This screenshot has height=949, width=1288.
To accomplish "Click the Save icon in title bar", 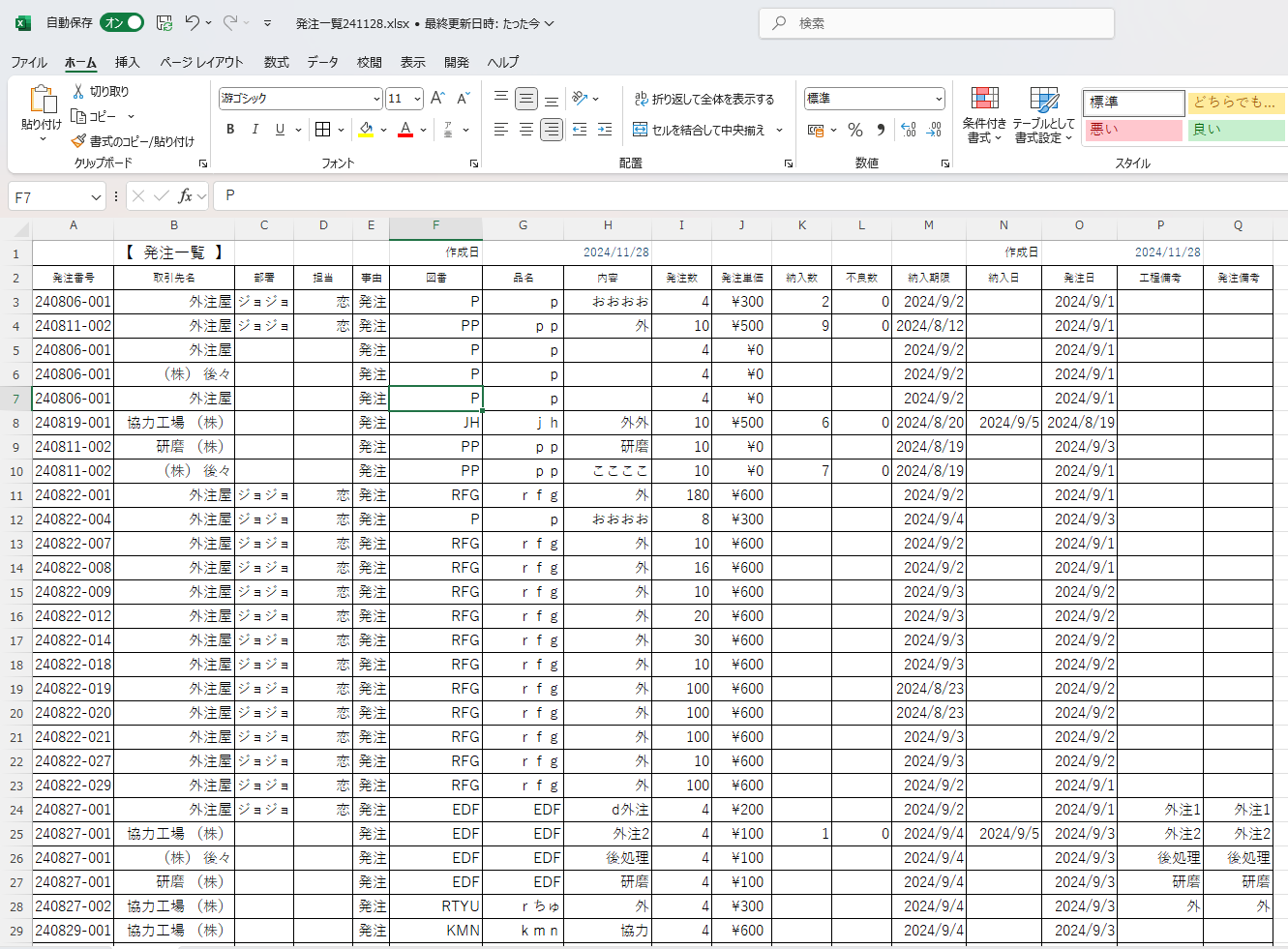I will (165, 22).
